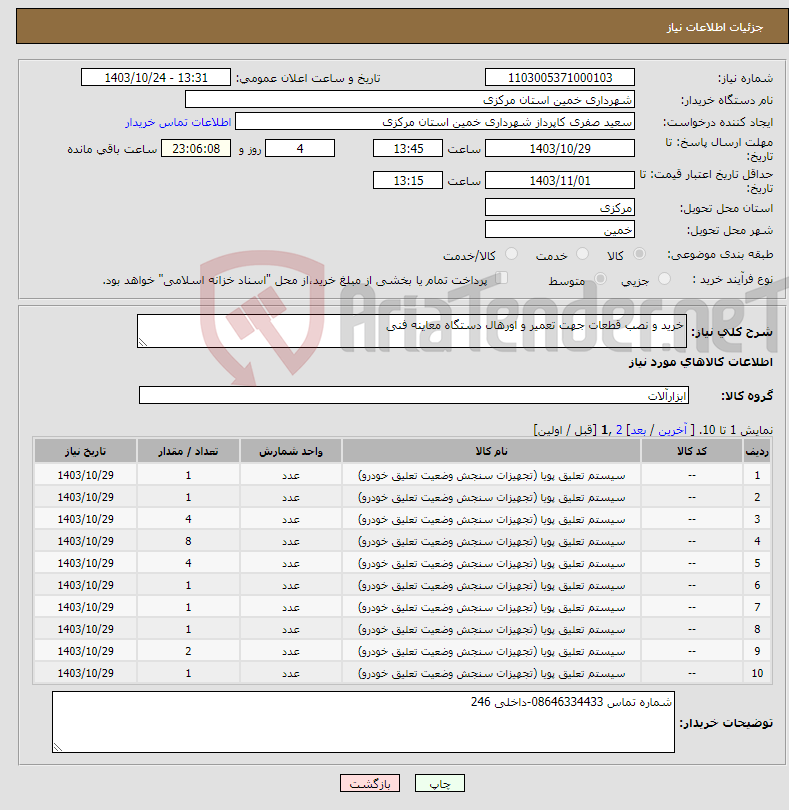Image resolution: width=789 pixels, height=810 pixels.
Task: Select row 4 with quantity 8
Action: [x=402, y=541]
